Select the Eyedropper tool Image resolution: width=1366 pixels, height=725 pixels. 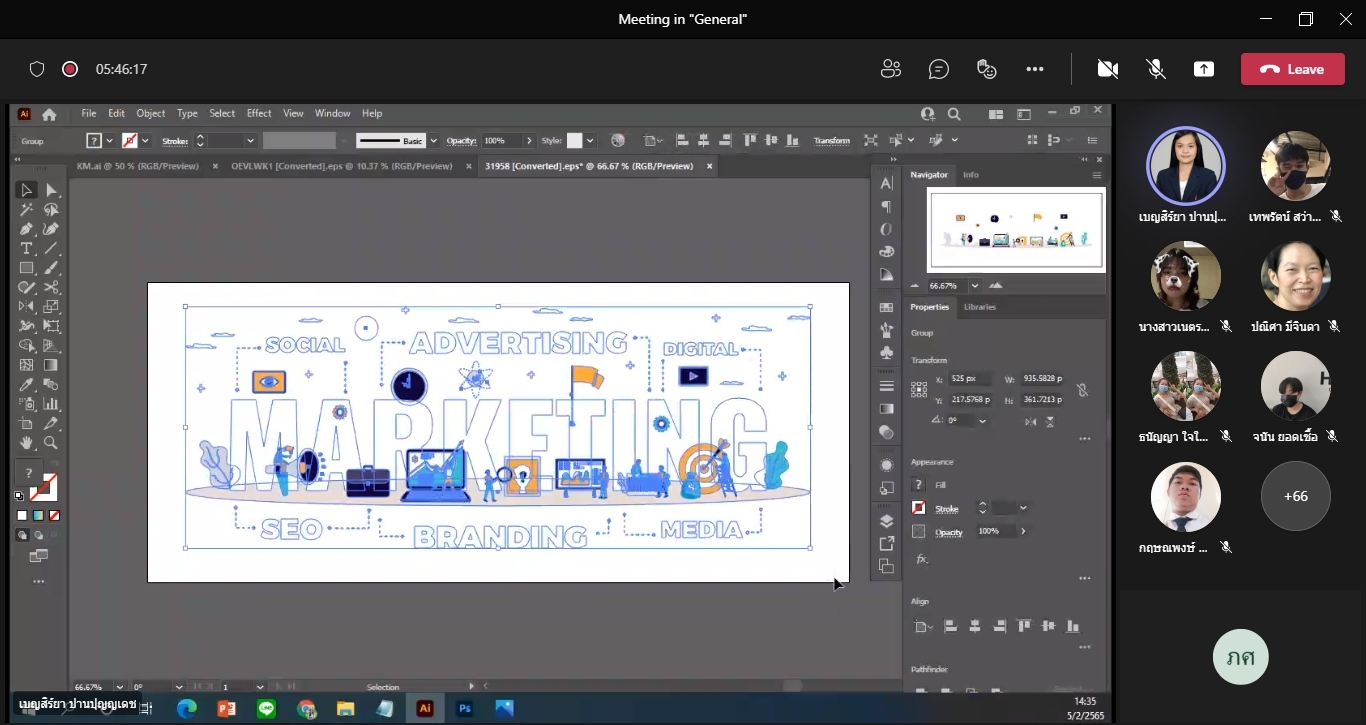click(x=27, y=385)
